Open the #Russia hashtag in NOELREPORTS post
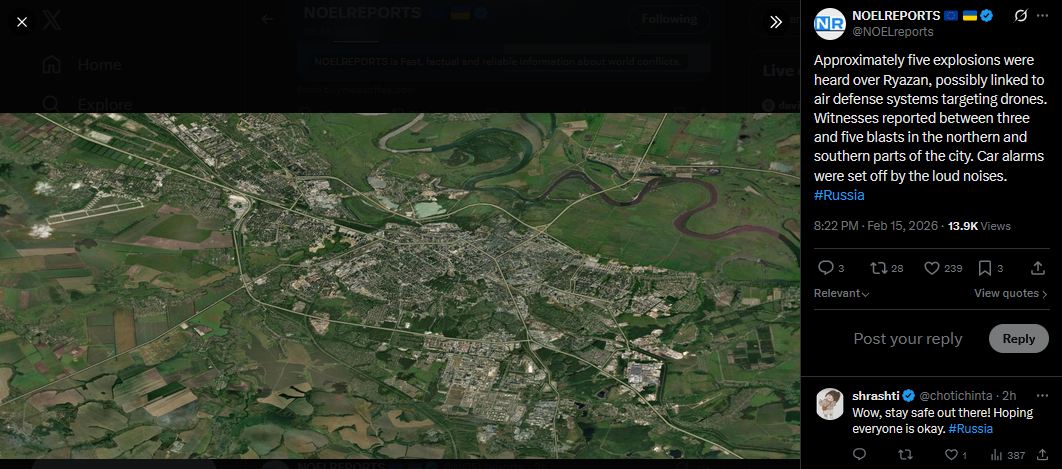The height and width of the screenshot is (469, 1062). [838, 195]
